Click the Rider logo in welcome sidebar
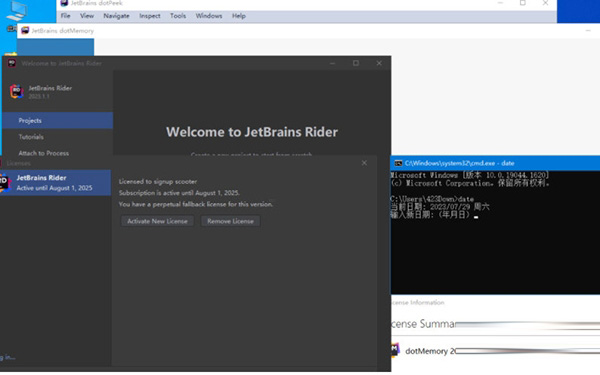 pyautogui.click(x=16, y=91)
